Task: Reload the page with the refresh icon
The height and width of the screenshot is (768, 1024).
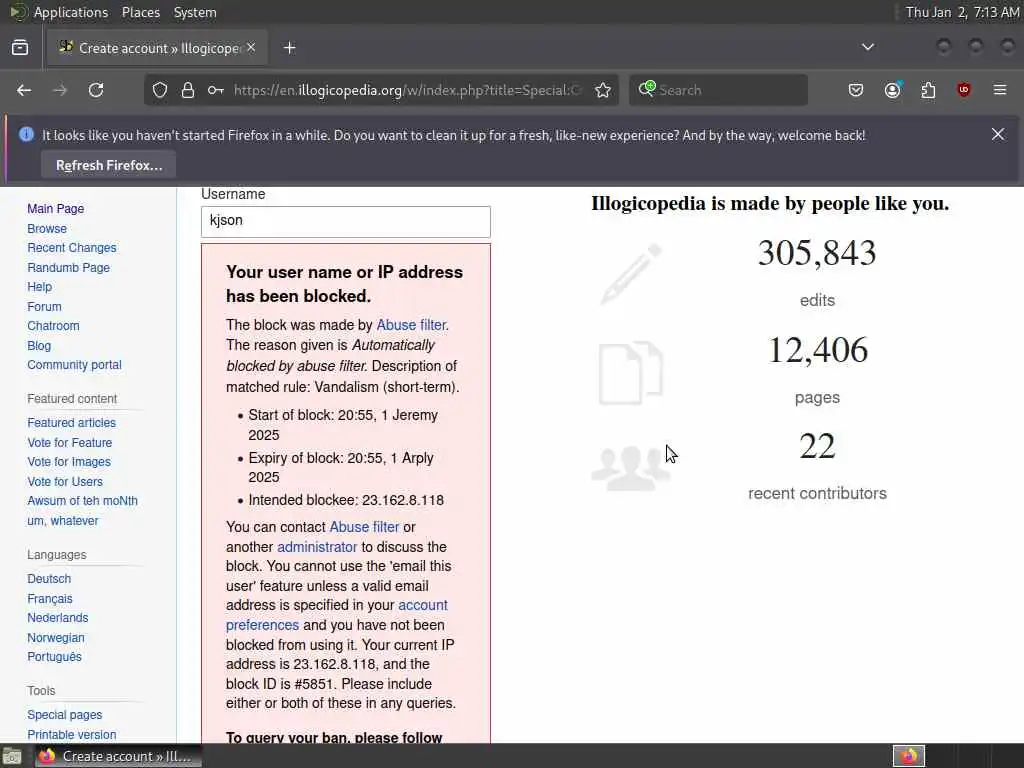Action: (96, 90)
